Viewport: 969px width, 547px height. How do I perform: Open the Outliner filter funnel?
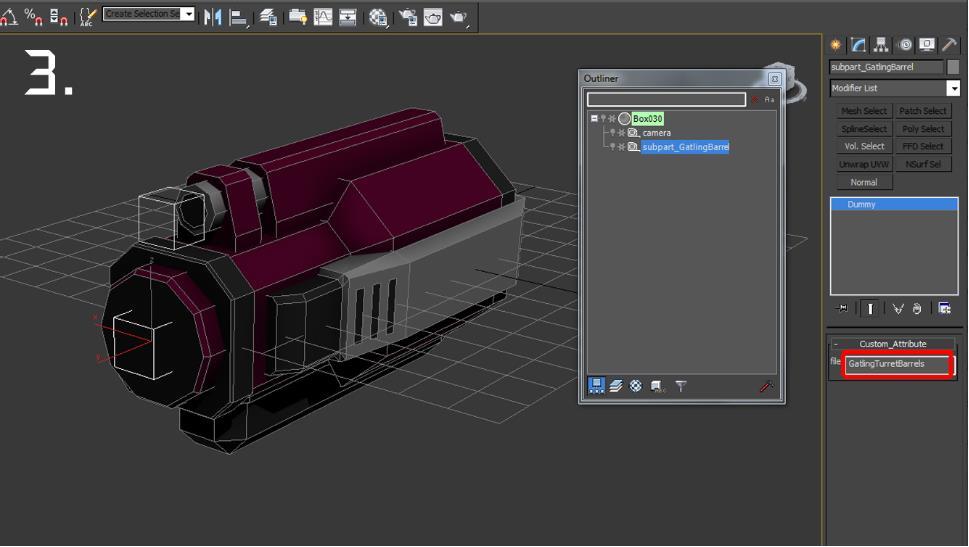[x=680, y=386]
